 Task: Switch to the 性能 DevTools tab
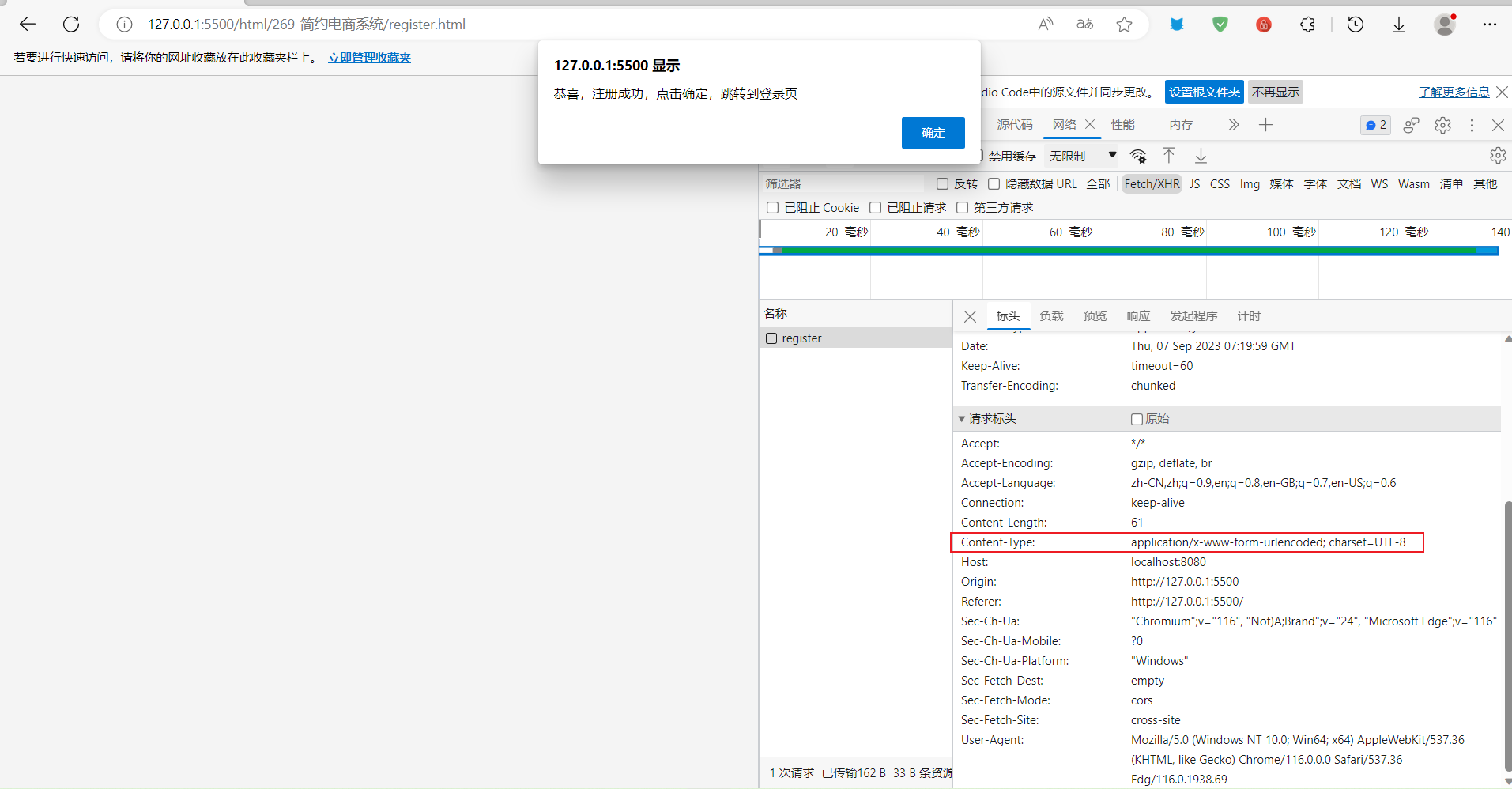1122,125
